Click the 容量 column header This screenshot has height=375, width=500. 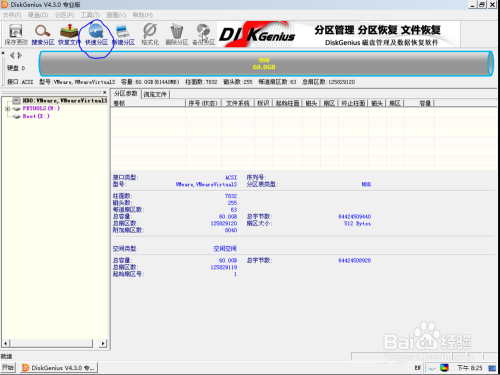(x=419, y=103)
